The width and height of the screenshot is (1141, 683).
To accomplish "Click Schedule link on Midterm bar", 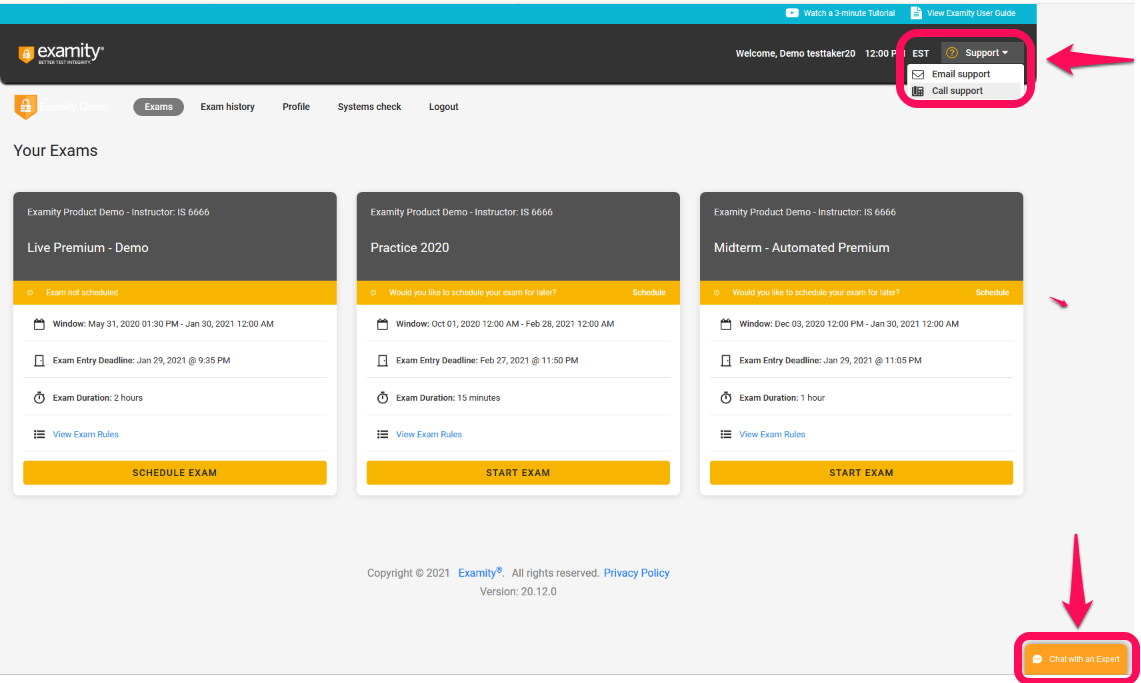I will tap(992, 292).
